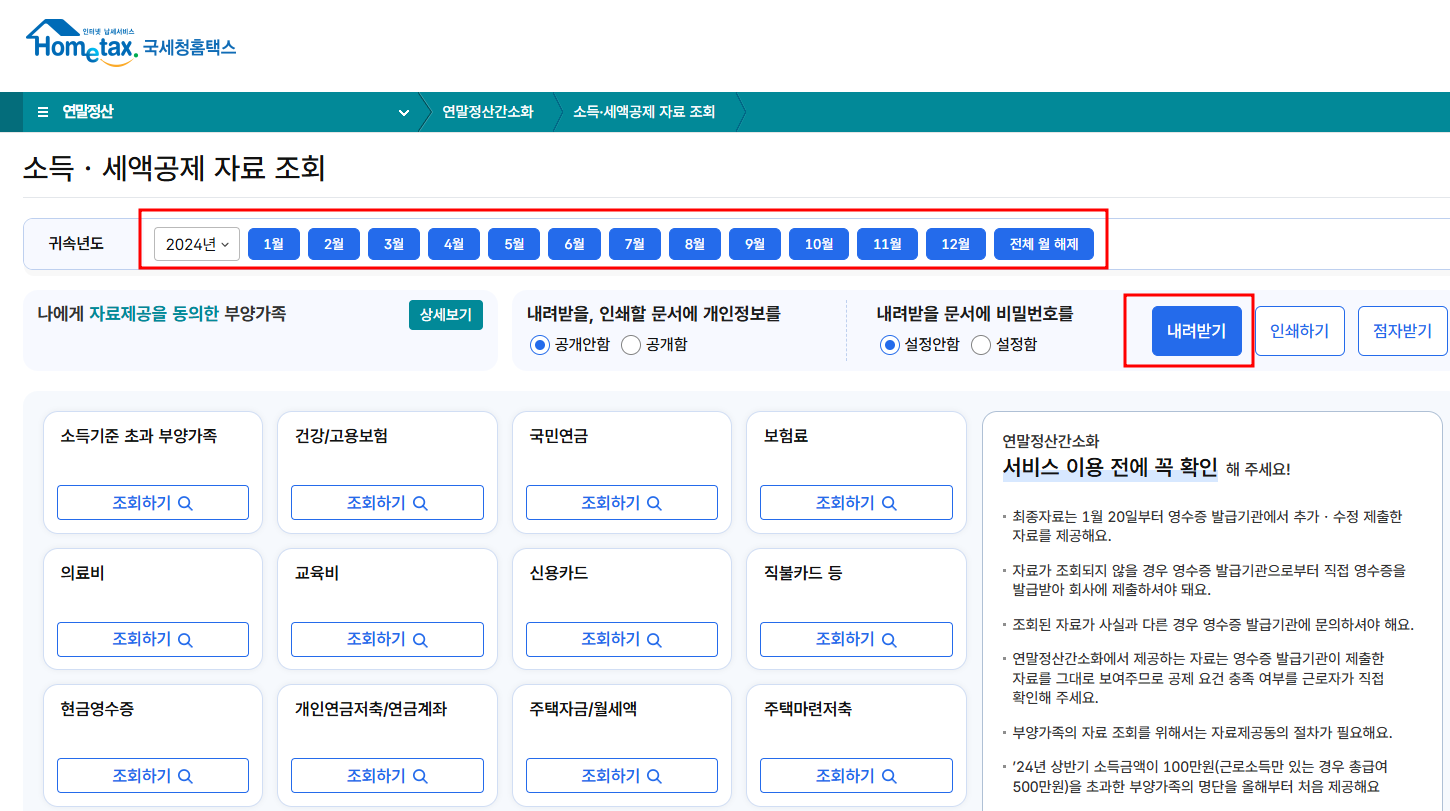
Task: Select the 5월 month button
Action: click(x=514, y=244)
